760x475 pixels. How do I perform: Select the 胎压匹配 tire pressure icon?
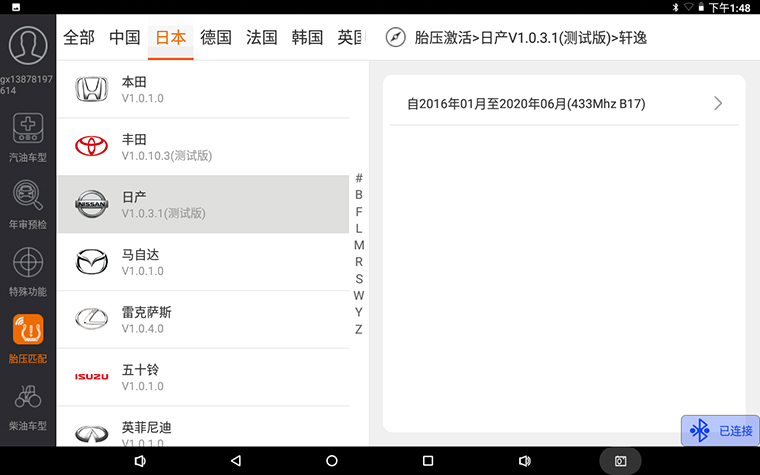28,330
